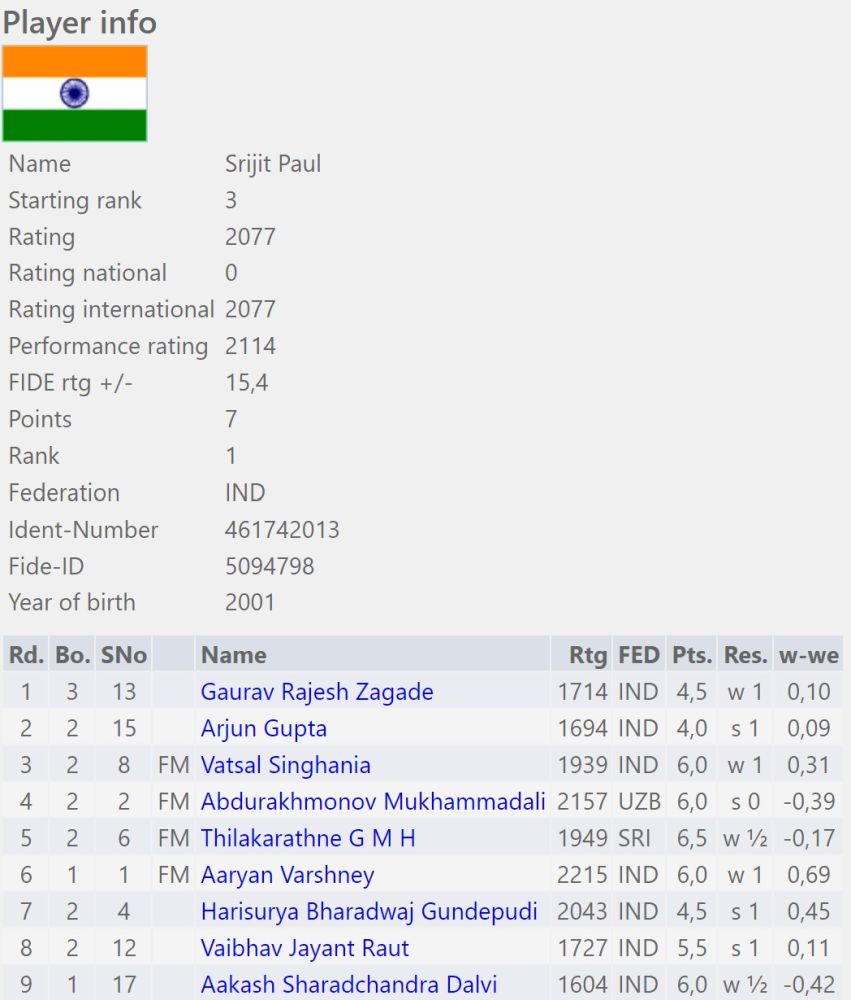Open Aaryan Varshney player link

(x=287, y=875)
